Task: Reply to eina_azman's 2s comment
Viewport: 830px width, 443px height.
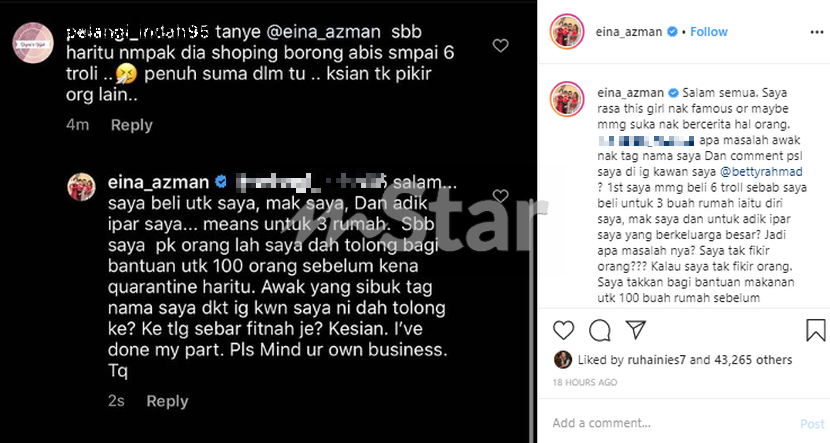Action: click(x=167, y=401)
